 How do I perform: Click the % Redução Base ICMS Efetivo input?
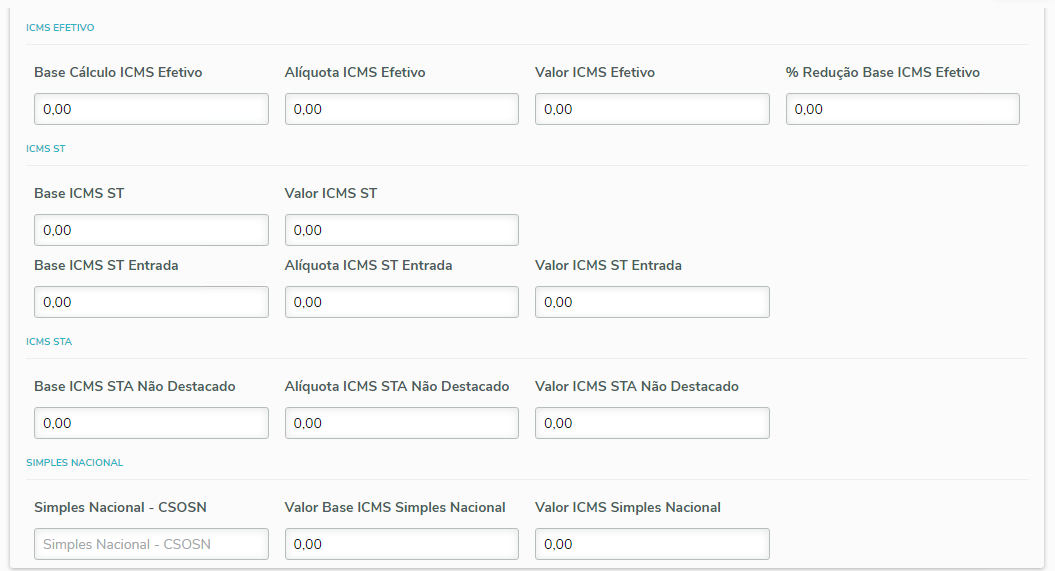[x=902, y=109]
